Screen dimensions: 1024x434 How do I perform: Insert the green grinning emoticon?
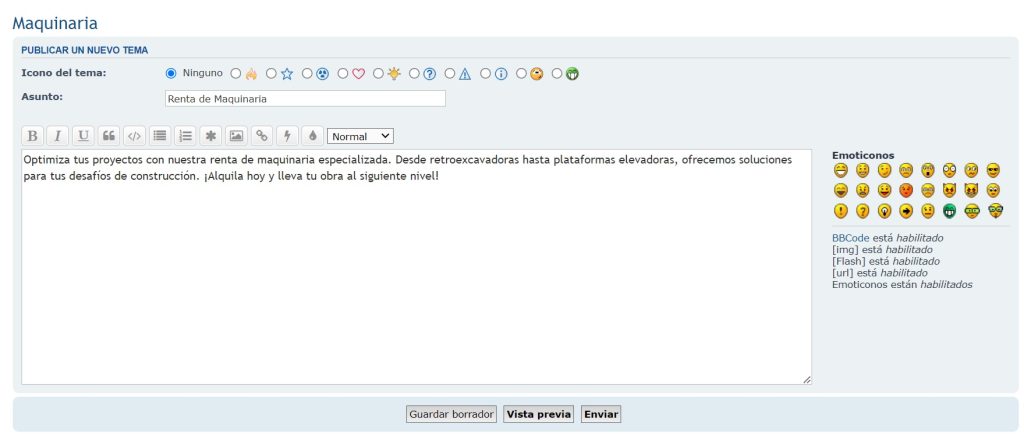[949, 211]
